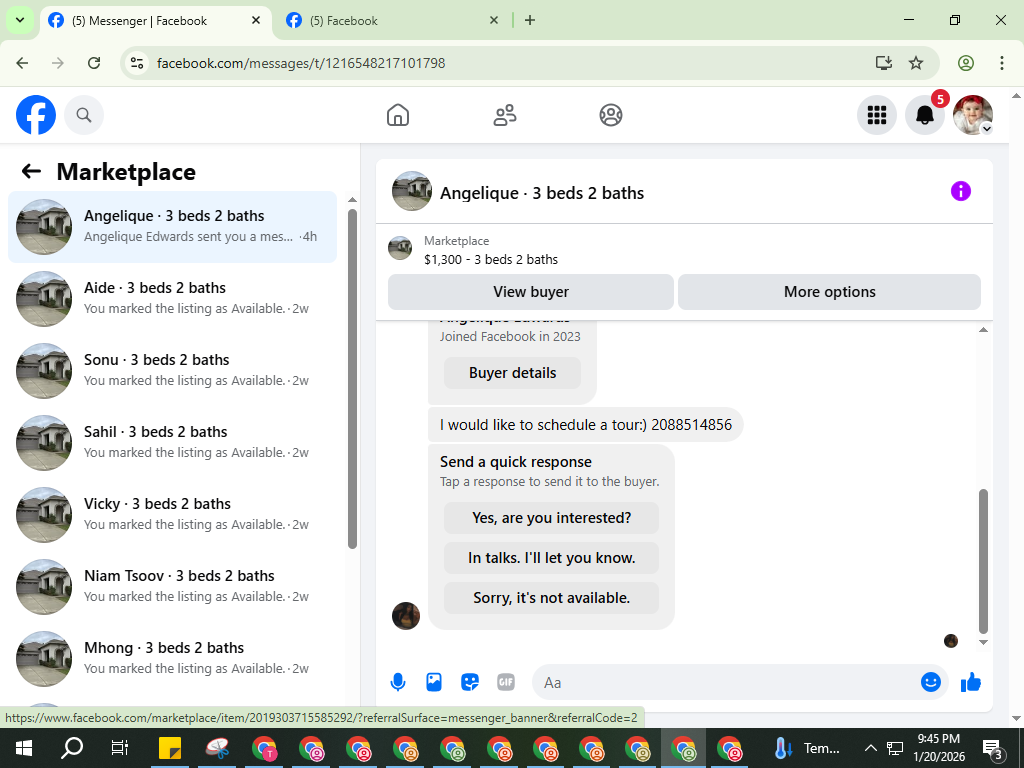1024x768 pixels.
Task: Send 'Sorry, it's not available.' response
Action: 551,598
